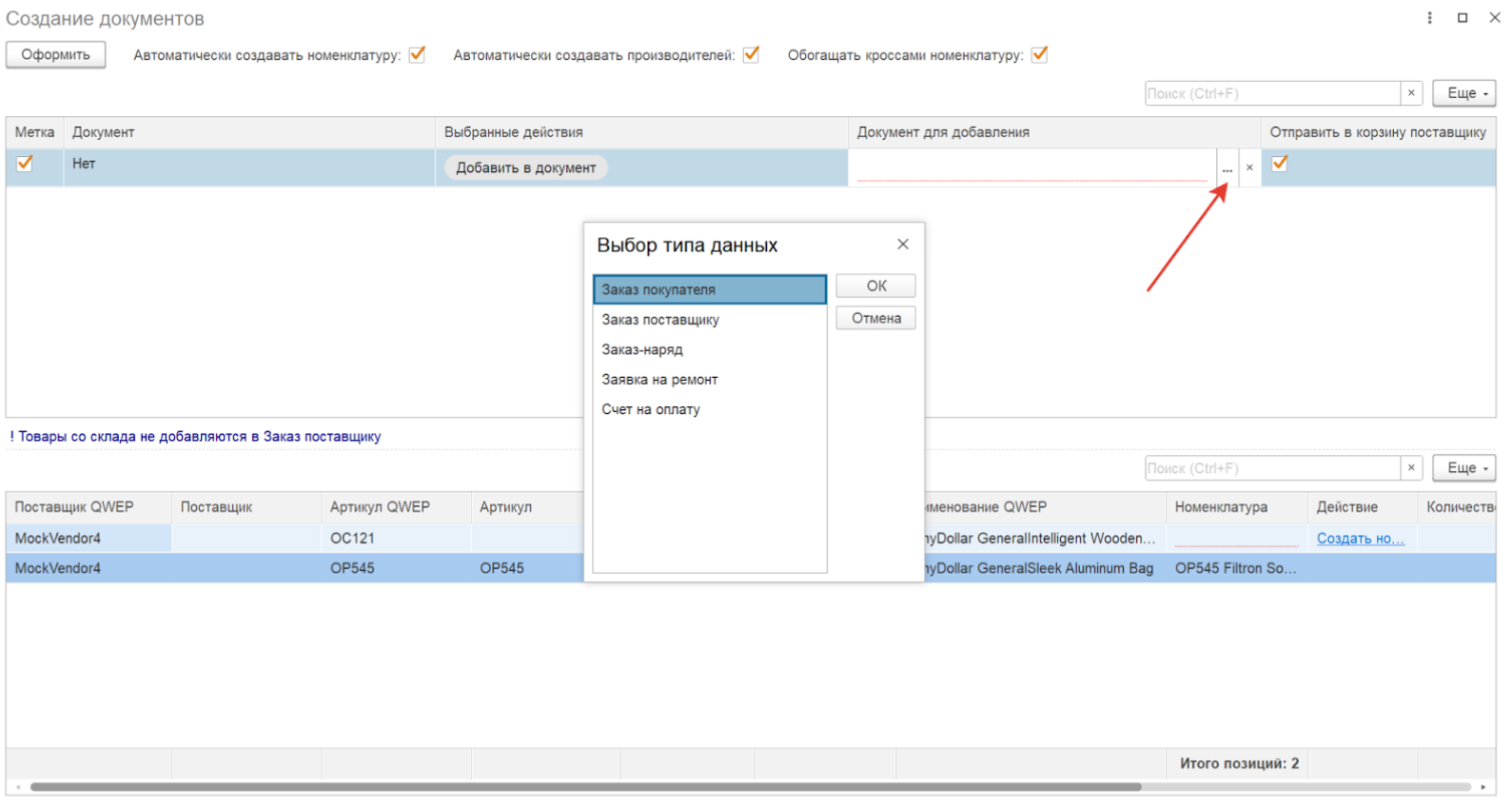Clear the lower search field
Image resolution: width=1512 pixels, height=809 pixels.
(1411, 468)
